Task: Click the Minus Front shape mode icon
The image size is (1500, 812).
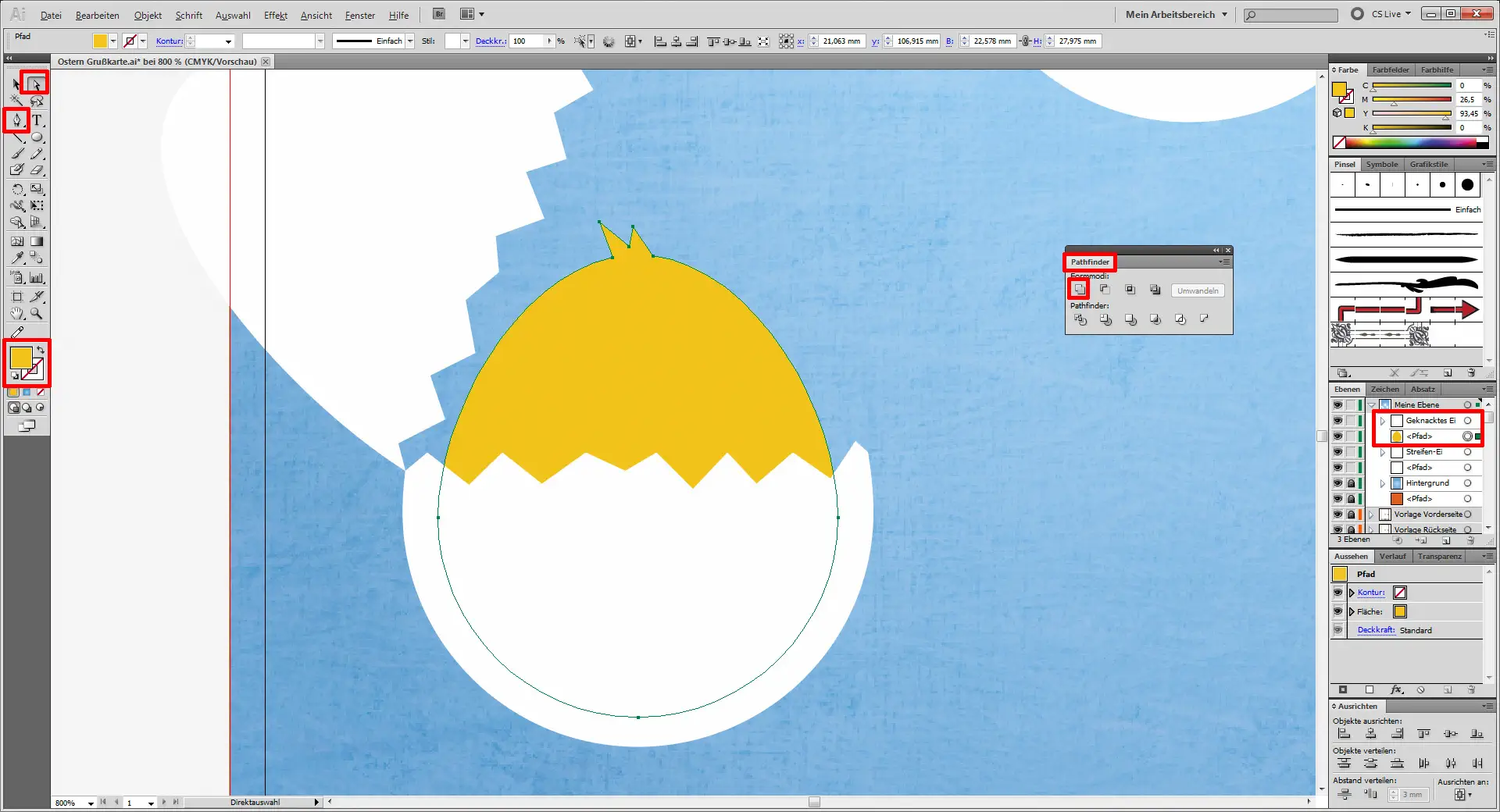Action: (1105, 290)
